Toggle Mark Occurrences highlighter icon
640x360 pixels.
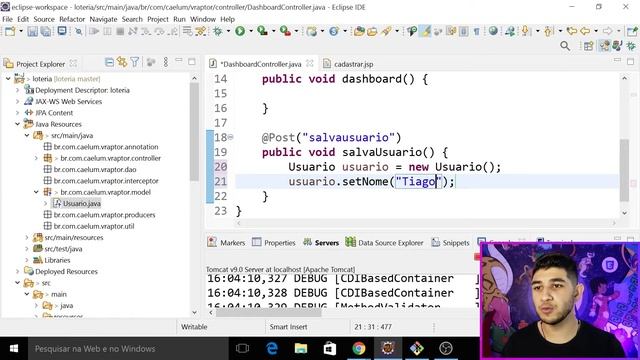tap(425, 31)
